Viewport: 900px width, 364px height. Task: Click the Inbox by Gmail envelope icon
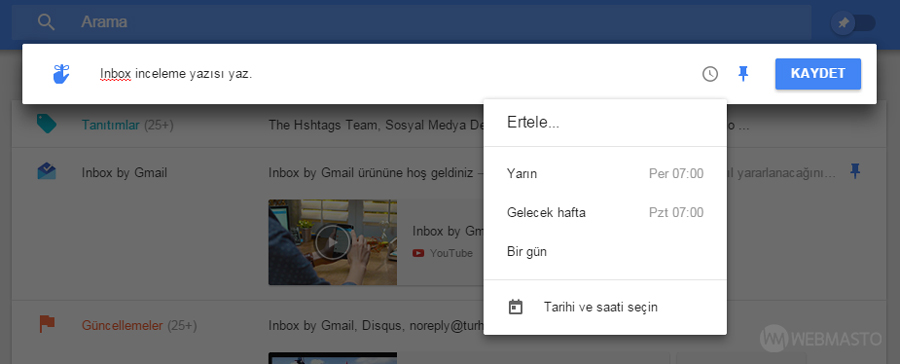point(46,171)
